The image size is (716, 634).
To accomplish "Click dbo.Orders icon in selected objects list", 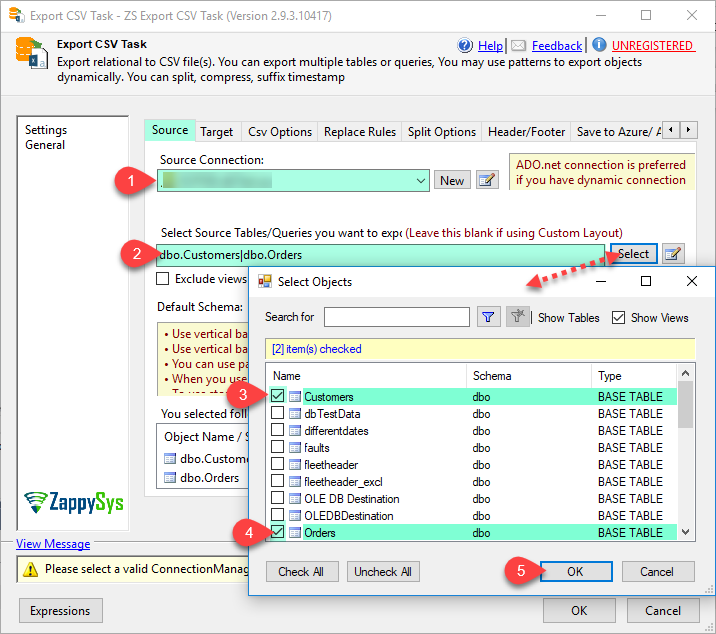I will 170,478.
